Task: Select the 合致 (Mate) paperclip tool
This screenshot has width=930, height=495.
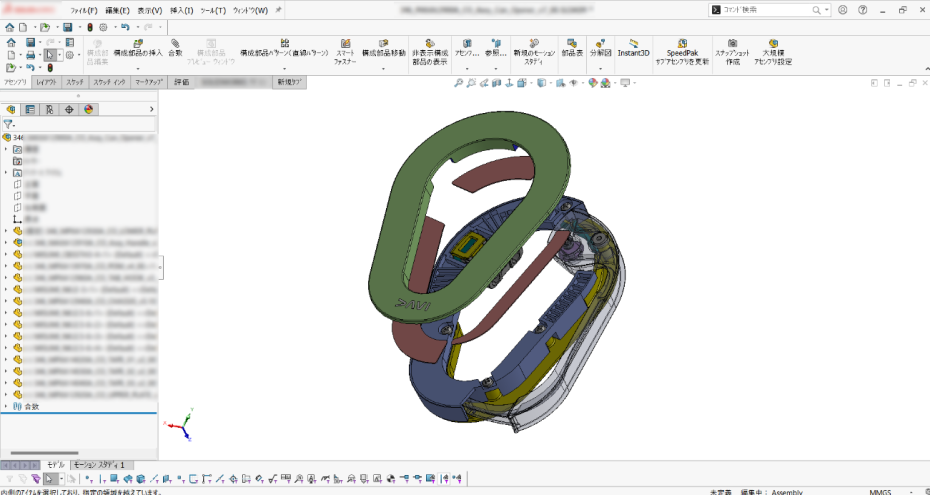Action: (x=175, y=49)
